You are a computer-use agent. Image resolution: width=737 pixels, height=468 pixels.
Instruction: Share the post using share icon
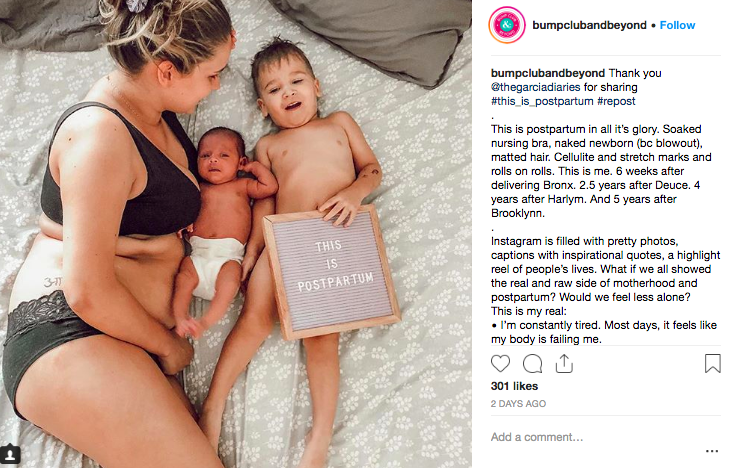pos(564,363)
